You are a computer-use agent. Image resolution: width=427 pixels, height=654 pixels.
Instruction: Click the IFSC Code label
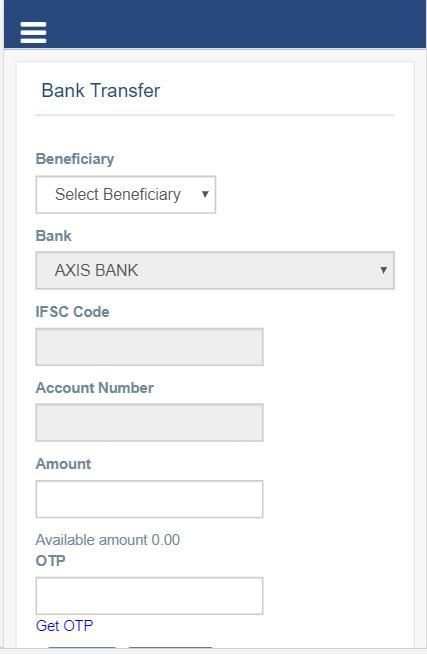tap(73, 312)
